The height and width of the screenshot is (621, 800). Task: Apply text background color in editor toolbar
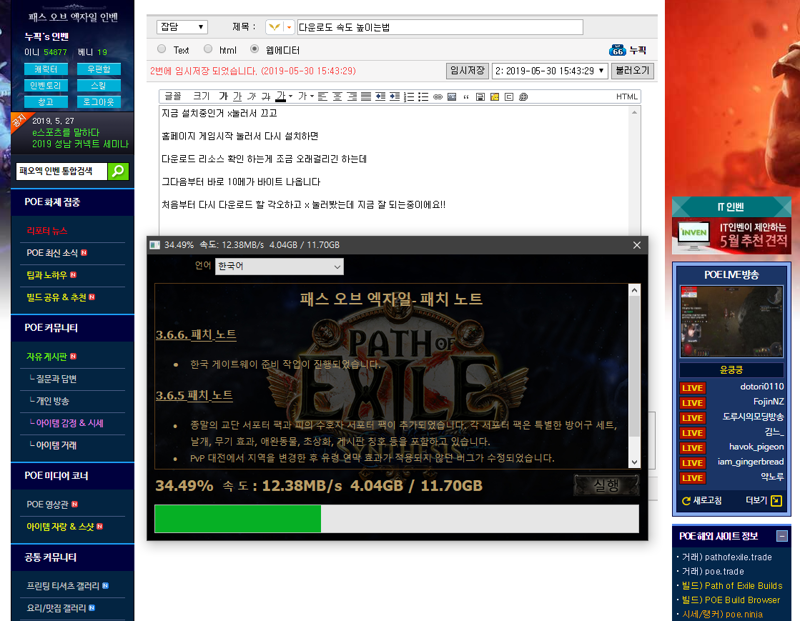pos(302,96)
